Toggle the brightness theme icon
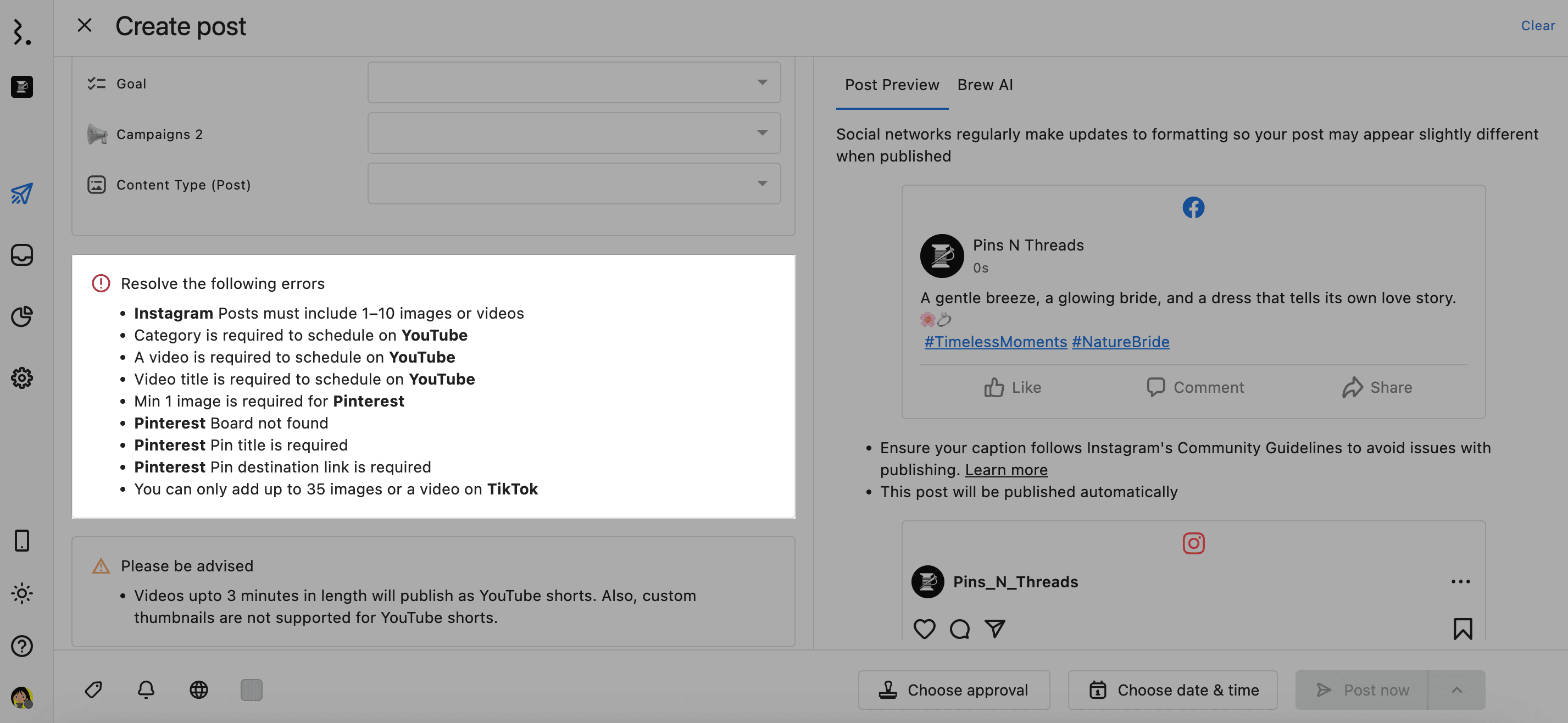 point(22,593)
